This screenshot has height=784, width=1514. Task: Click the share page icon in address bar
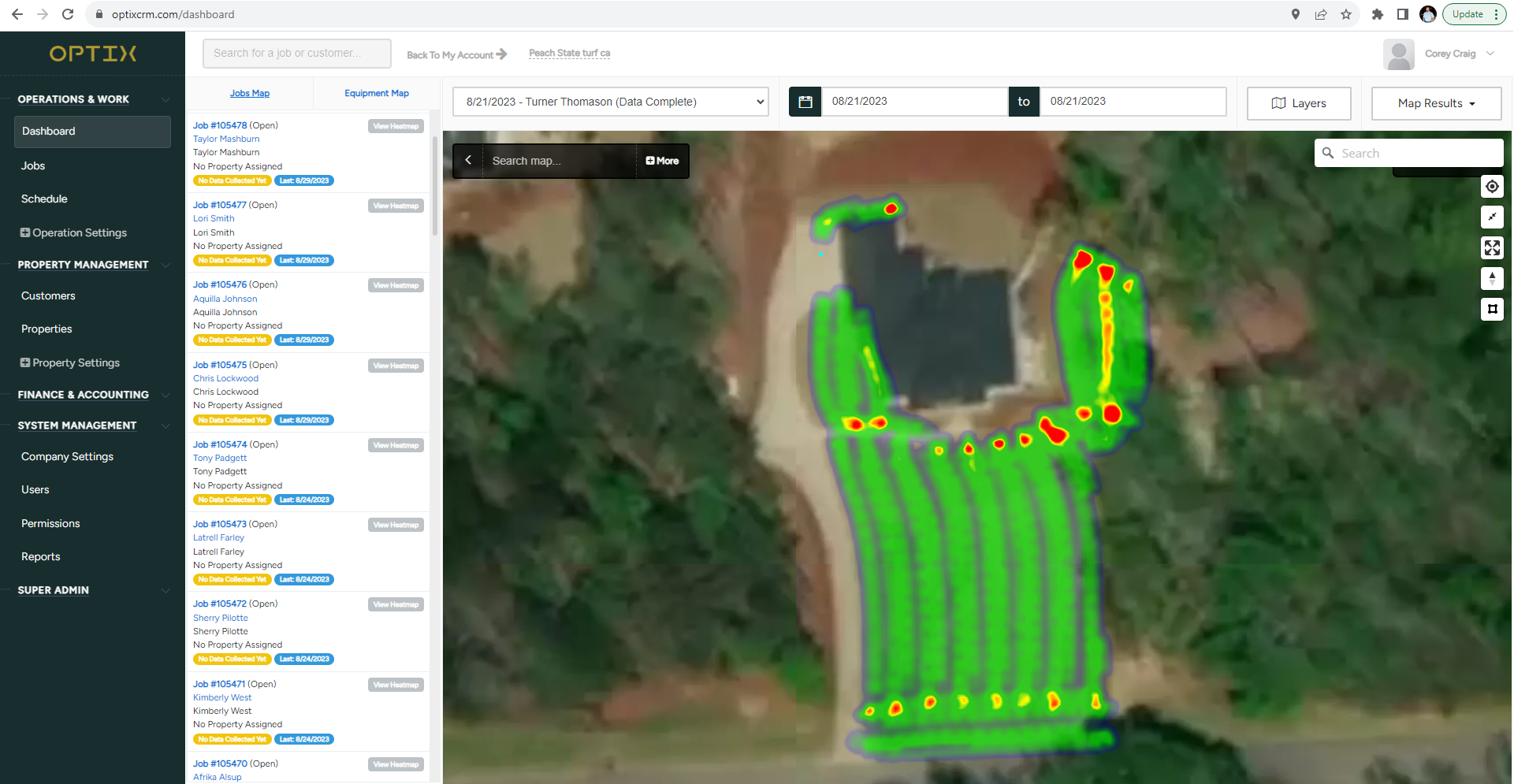(1321, 14)
